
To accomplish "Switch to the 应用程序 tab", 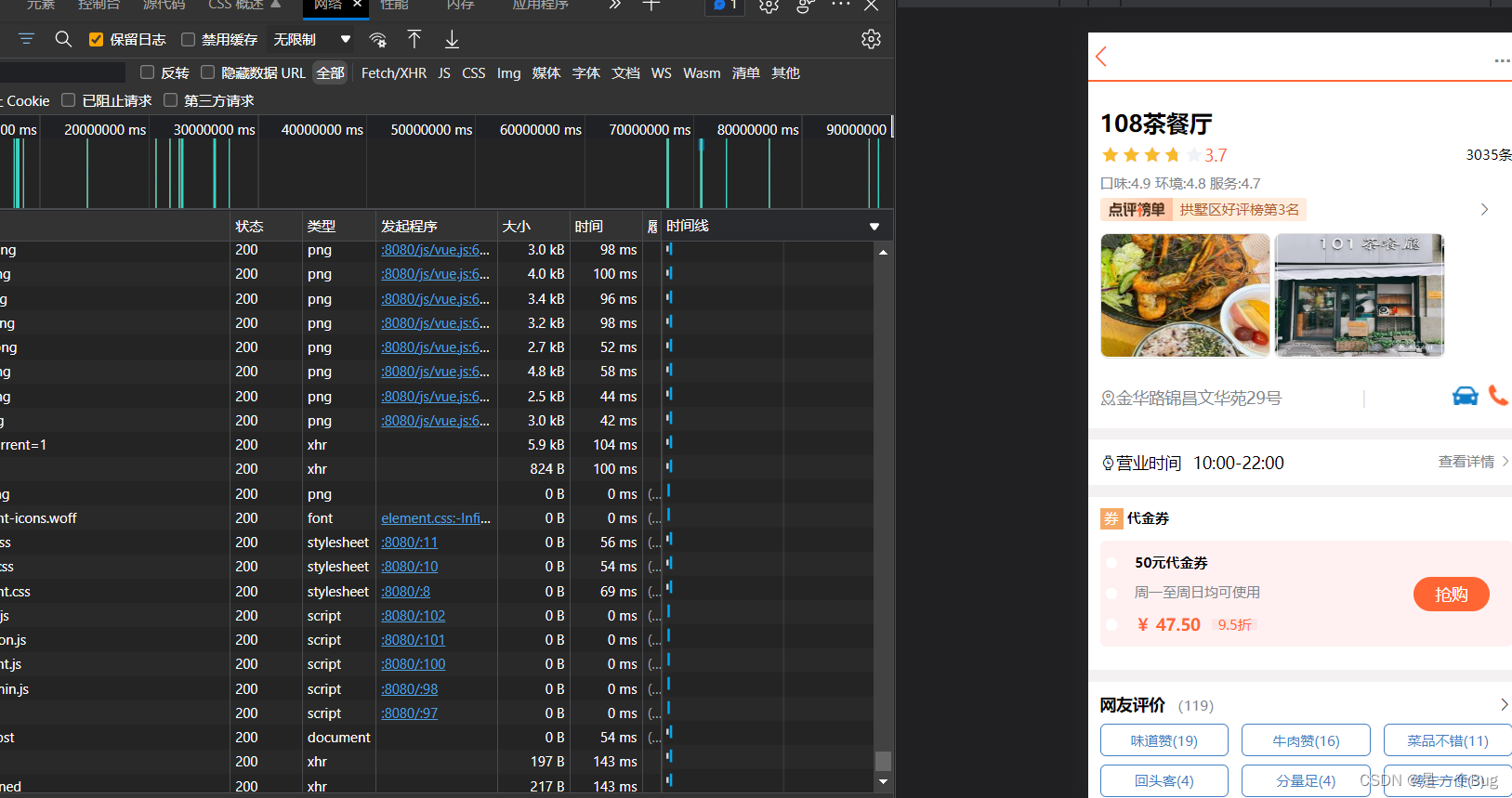I will point(540,5).
